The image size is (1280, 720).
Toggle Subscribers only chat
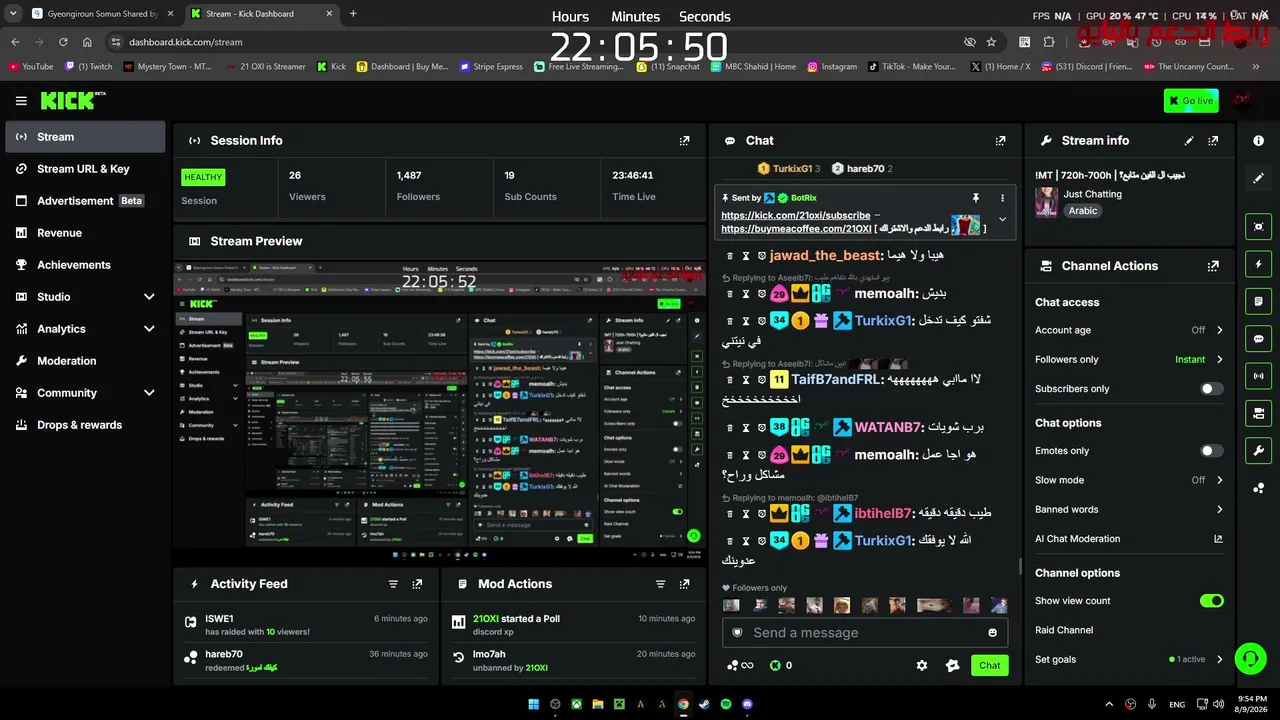[1211, 389]
